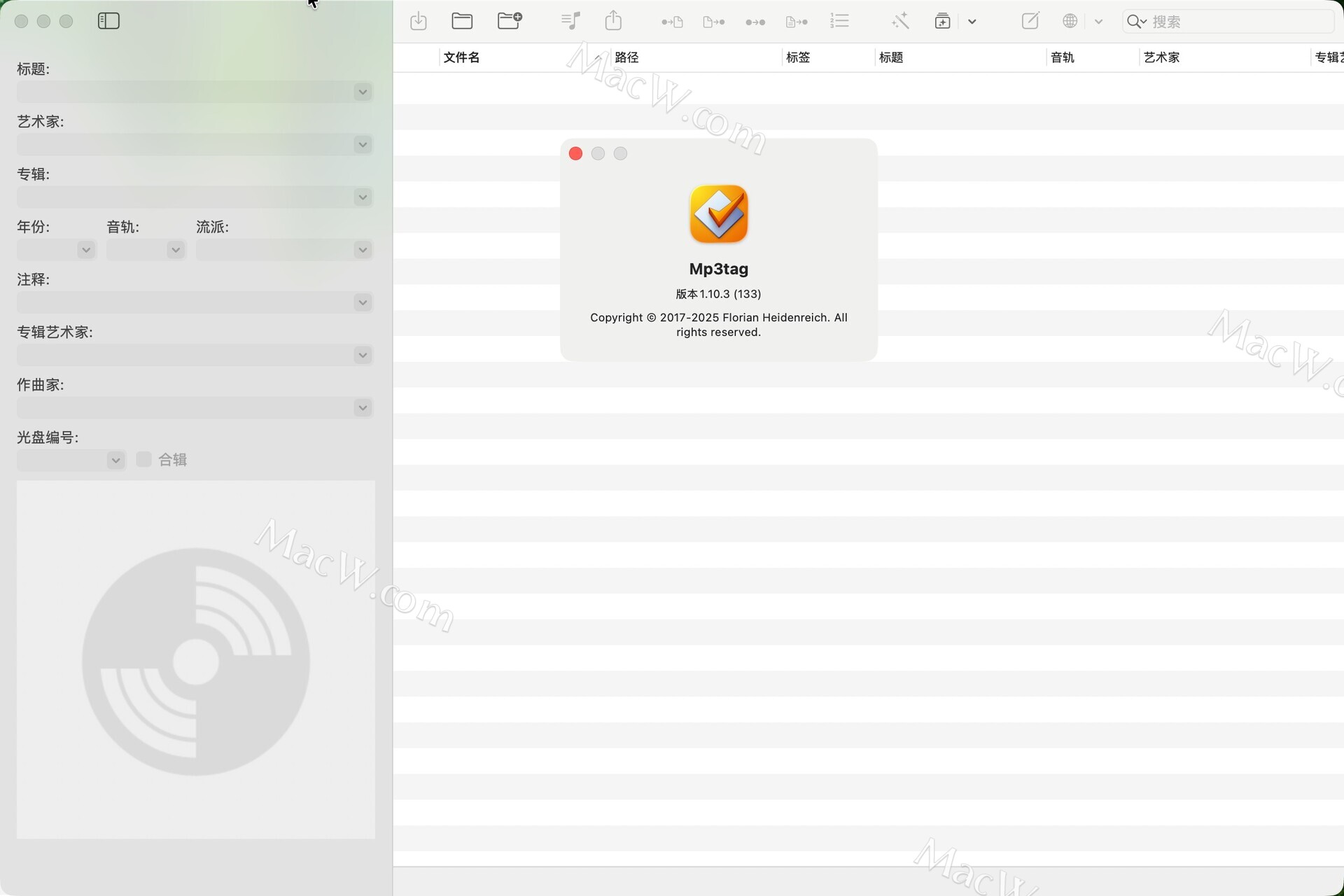Viewport: 1344px width, 896px height.
Task: Toggle the sidebar panel icon
Action: (x=108, y=21)
